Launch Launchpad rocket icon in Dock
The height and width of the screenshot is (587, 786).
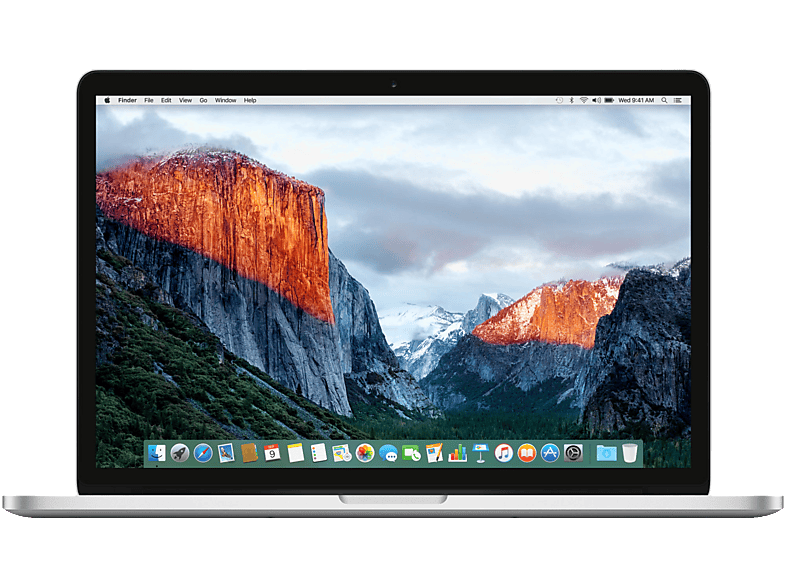click(180, 453)
